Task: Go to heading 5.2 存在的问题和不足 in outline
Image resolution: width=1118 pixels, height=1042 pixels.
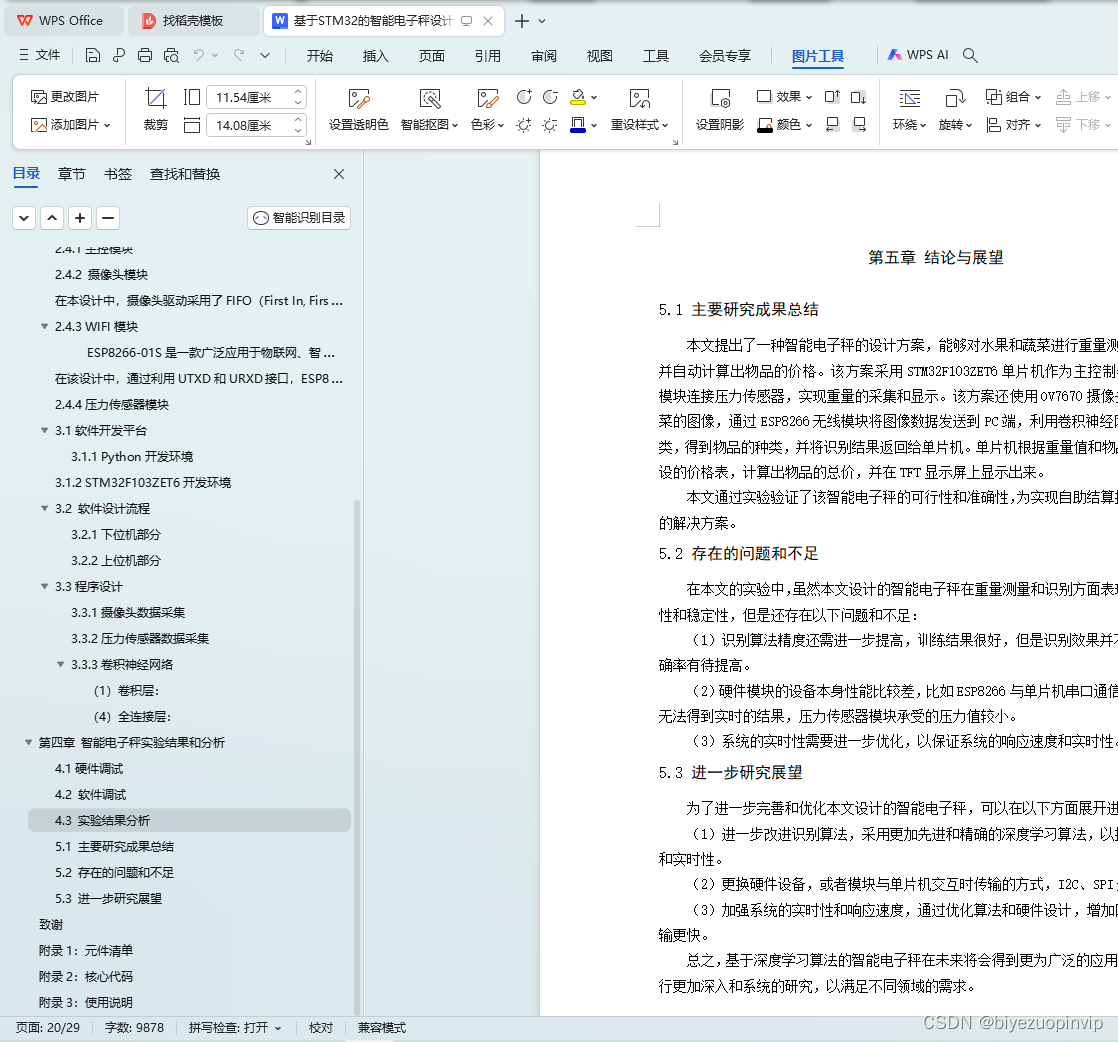Action: pyautogui.click(x=114, y=872)
